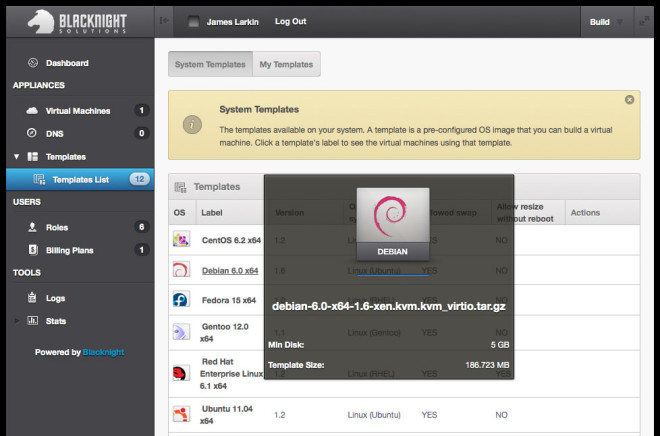Collapse sidebar using the arrow toggle icon
The image size is (660, 436).
click(x=164, y=21)
